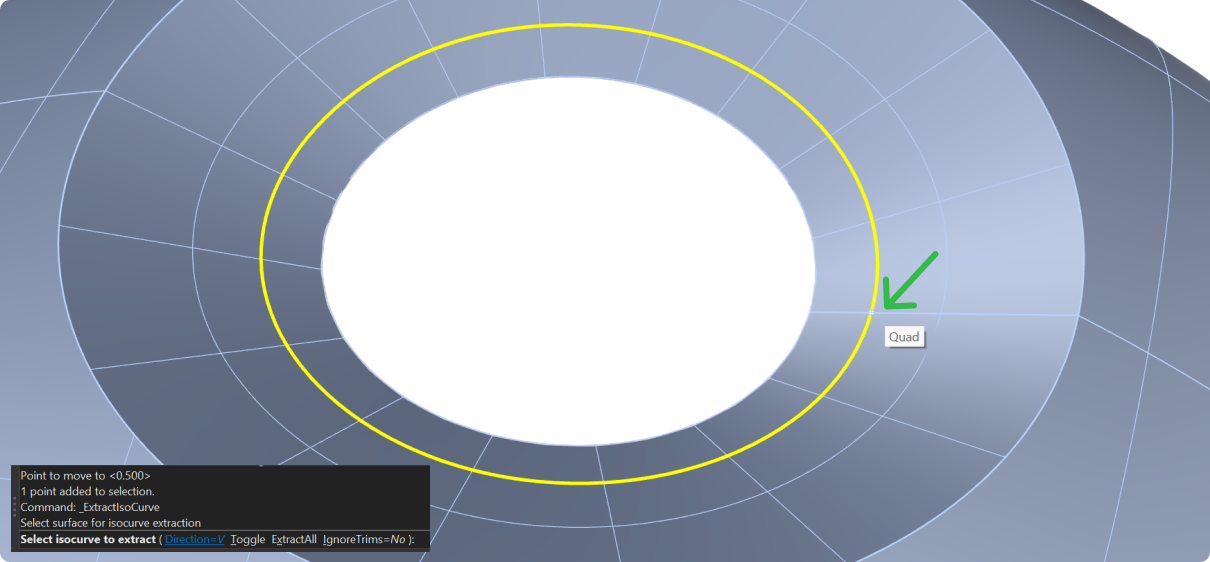Click the 'Select isocurve to extract' prompt
This screenshot has width=1210, height=562.
(x=88, y=539)
